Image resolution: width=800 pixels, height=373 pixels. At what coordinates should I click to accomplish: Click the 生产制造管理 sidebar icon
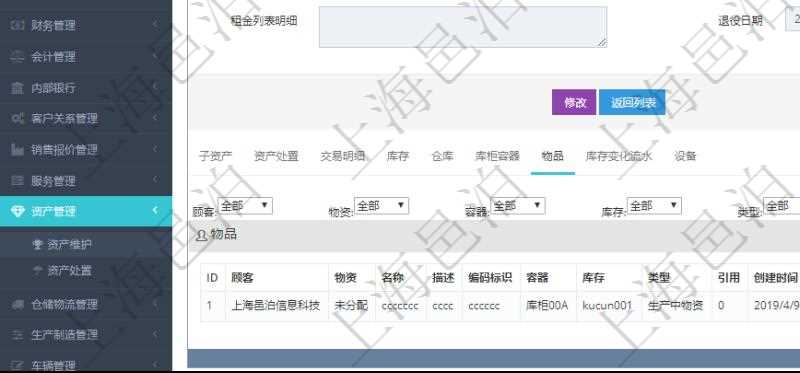(x=17, y=335)
